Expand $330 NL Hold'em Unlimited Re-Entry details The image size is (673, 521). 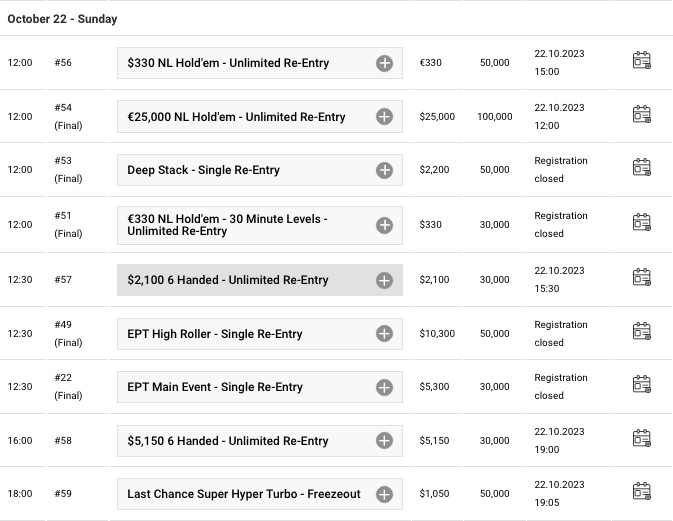point(384,63)
